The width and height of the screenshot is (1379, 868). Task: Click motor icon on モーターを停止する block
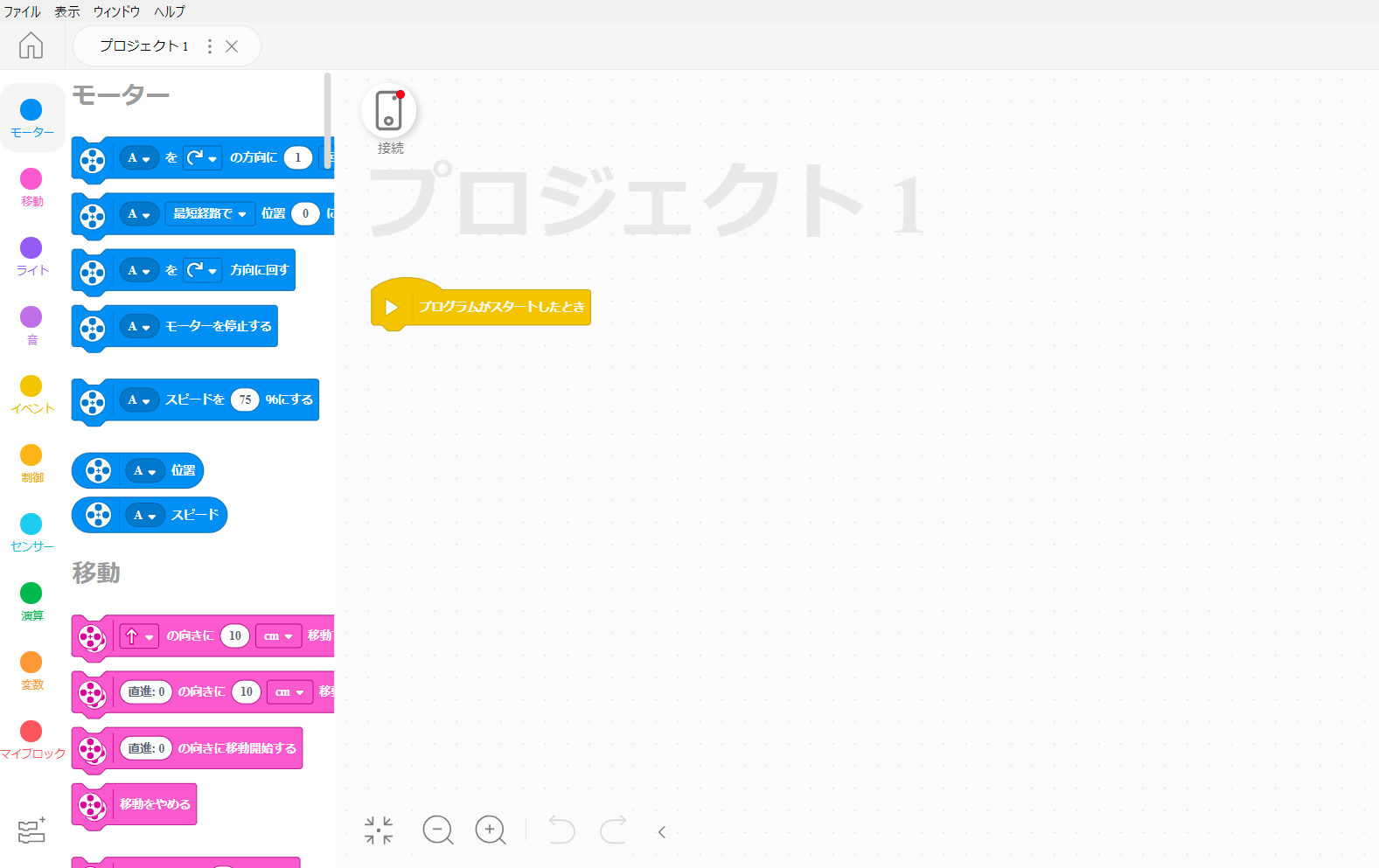(x=93, y=328)
